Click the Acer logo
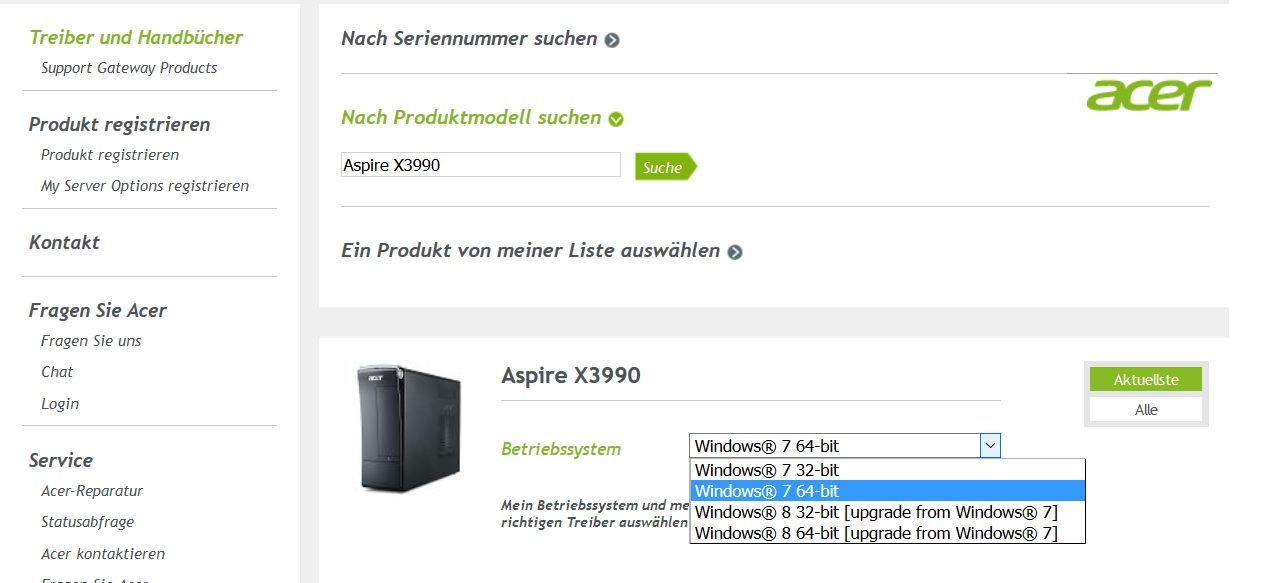The height and width of the screenshot is (583, 1285). click(x=1149, y=96)
